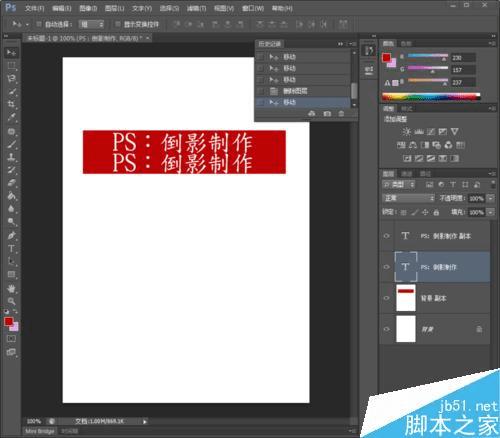
Task: Select the Clone Stamp tool
Action: 11,157
